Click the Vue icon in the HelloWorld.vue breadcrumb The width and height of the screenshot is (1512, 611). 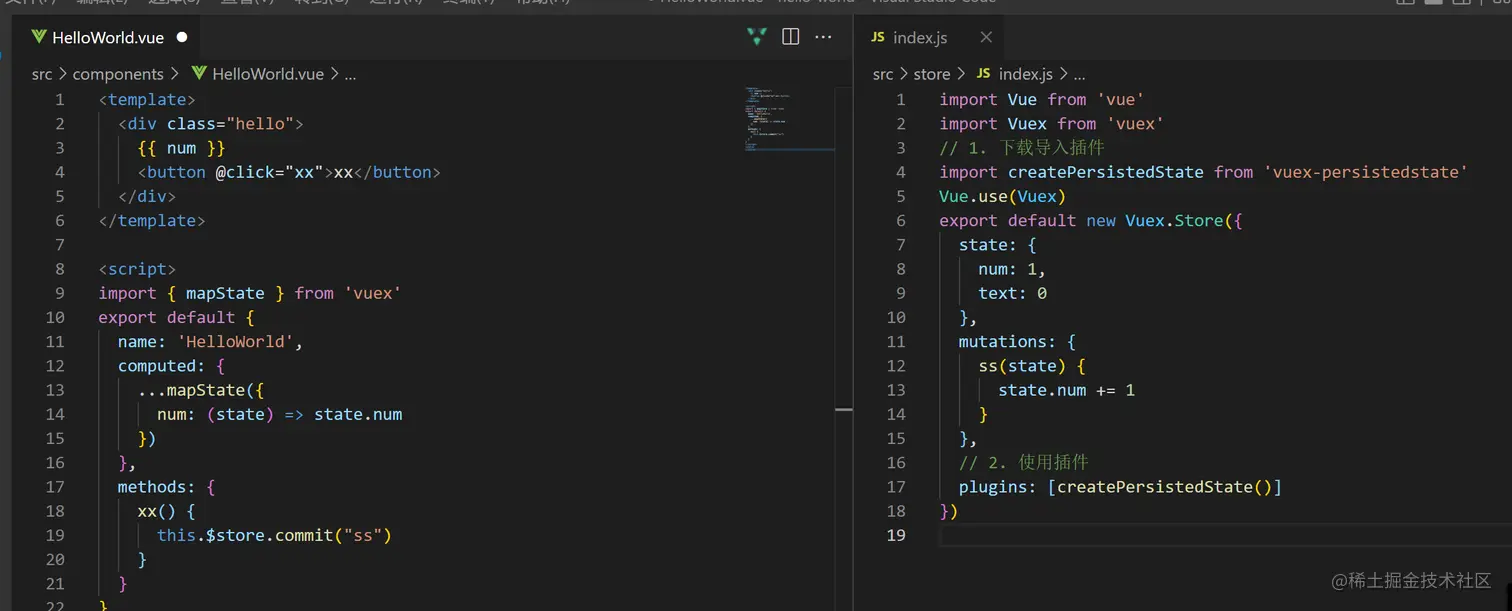point(198,74)
